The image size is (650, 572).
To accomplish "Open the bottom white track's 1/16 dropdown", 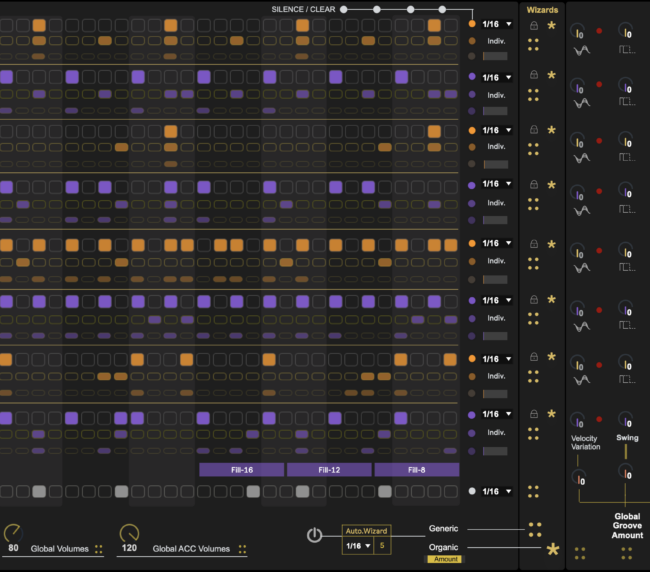I will (497, 491).
